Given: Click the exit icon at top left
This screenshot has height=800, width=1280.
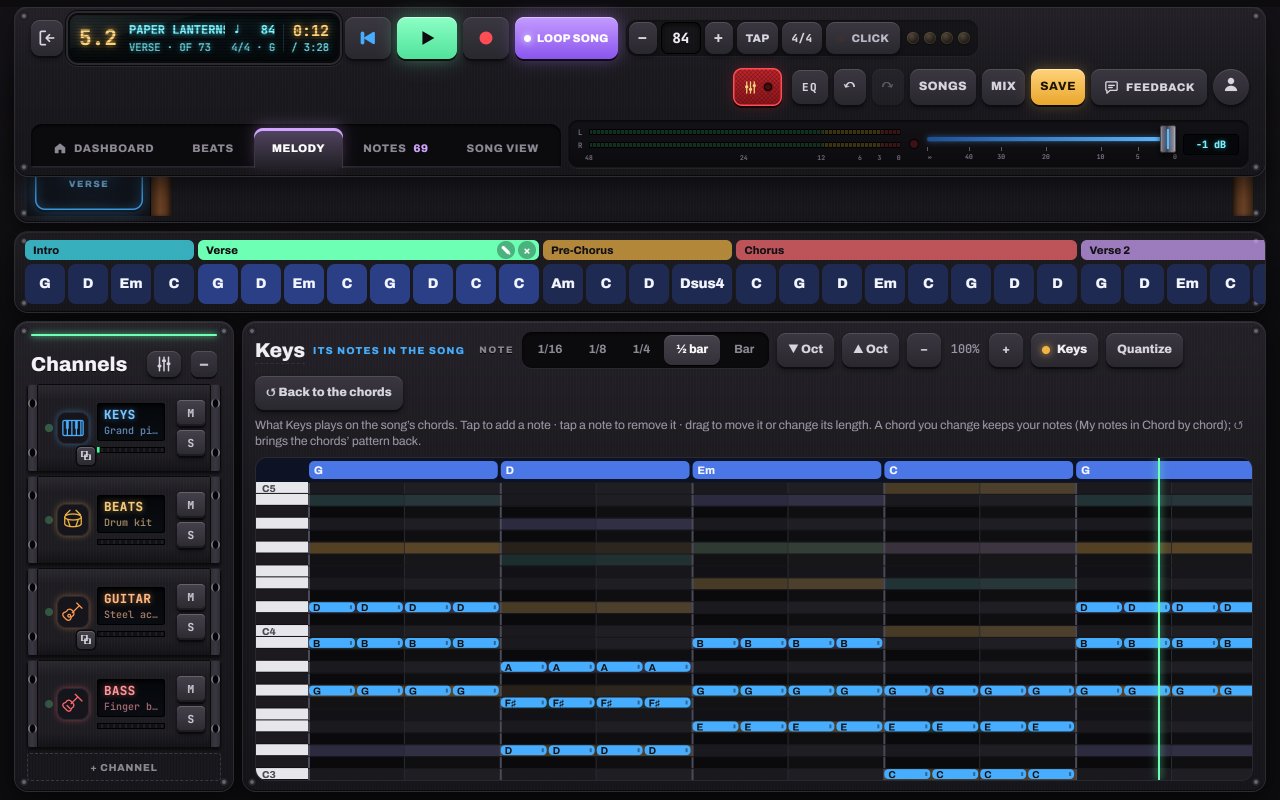Looking at the screenshot, I should (x=46, y=38).
